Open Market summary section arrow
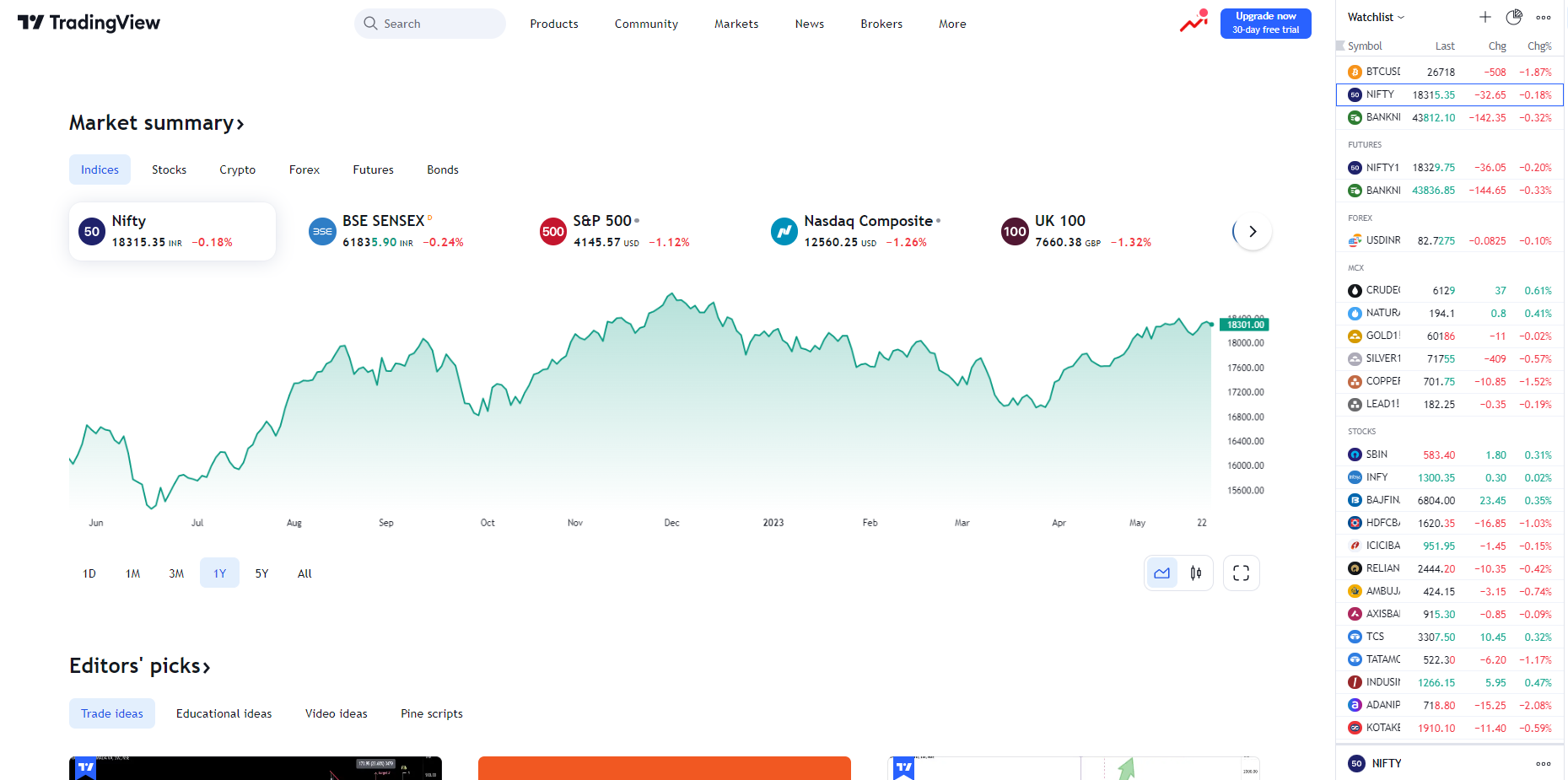Viewport: 1568px width, 780px height. coord(240,125)
